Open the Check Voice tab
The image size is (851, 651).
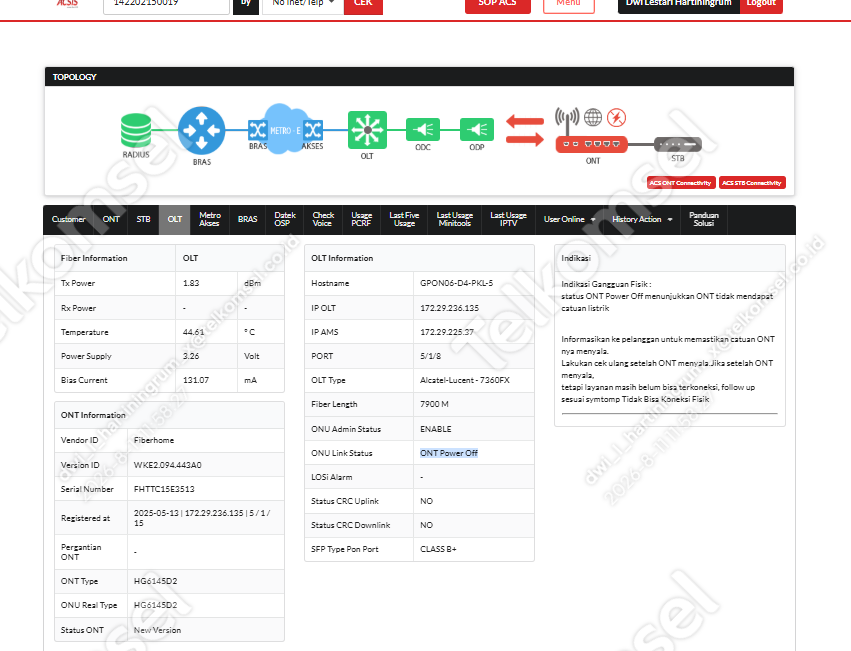point(323,219)
